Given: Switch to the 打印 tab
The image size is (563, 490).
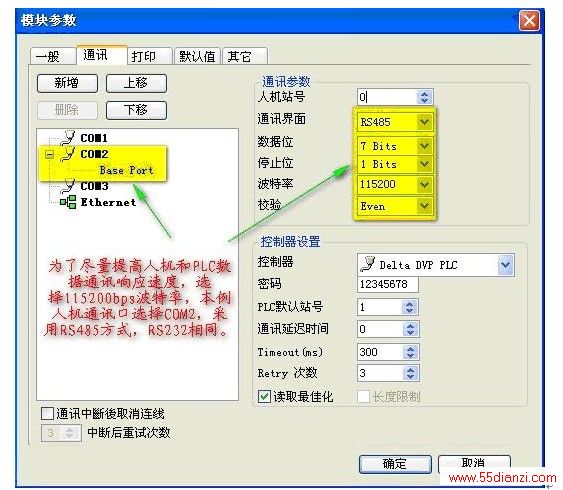Looking at the screenshot, I should click(149, 56).
